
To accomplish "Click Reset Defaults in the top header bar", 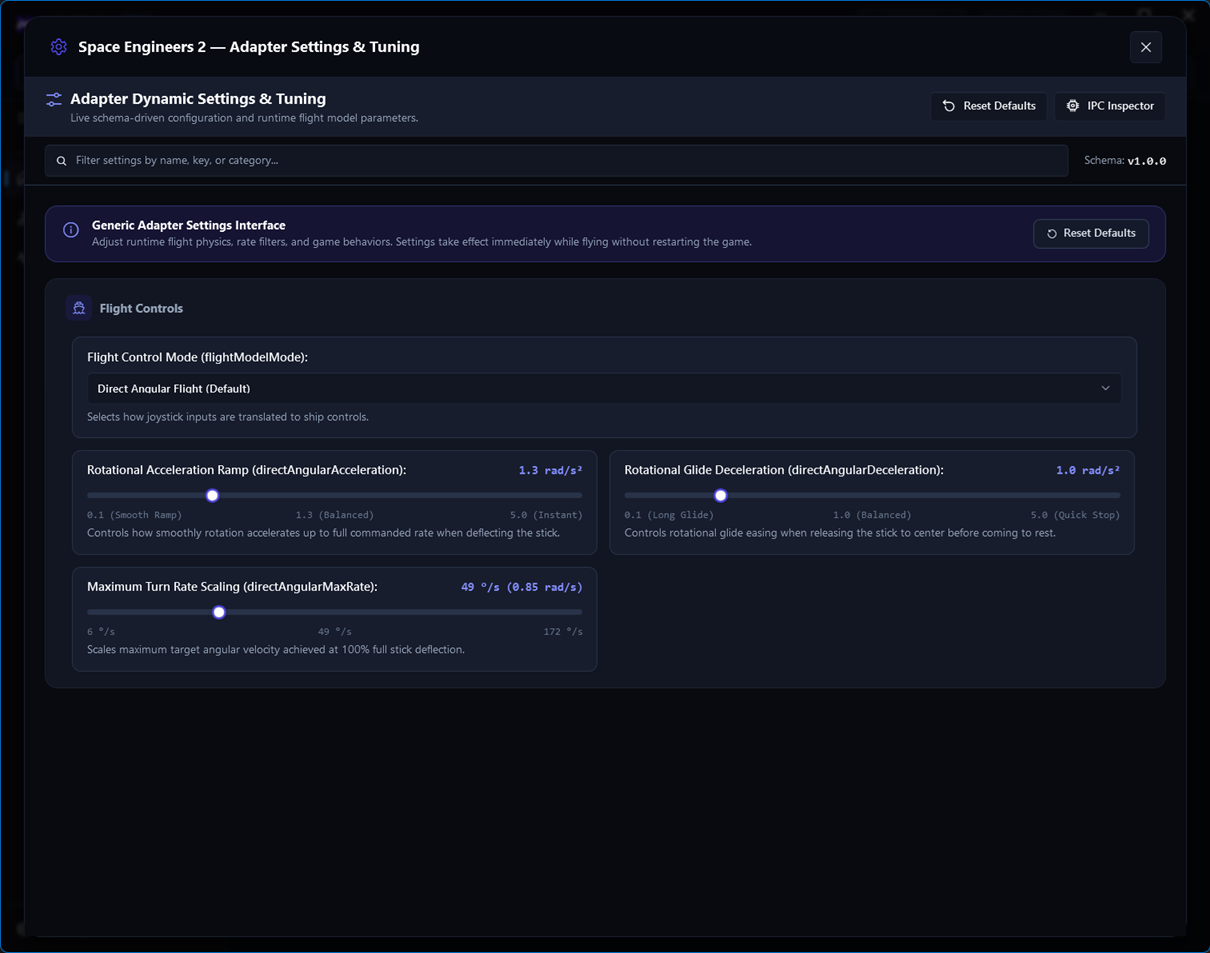I will pos(989,106).
